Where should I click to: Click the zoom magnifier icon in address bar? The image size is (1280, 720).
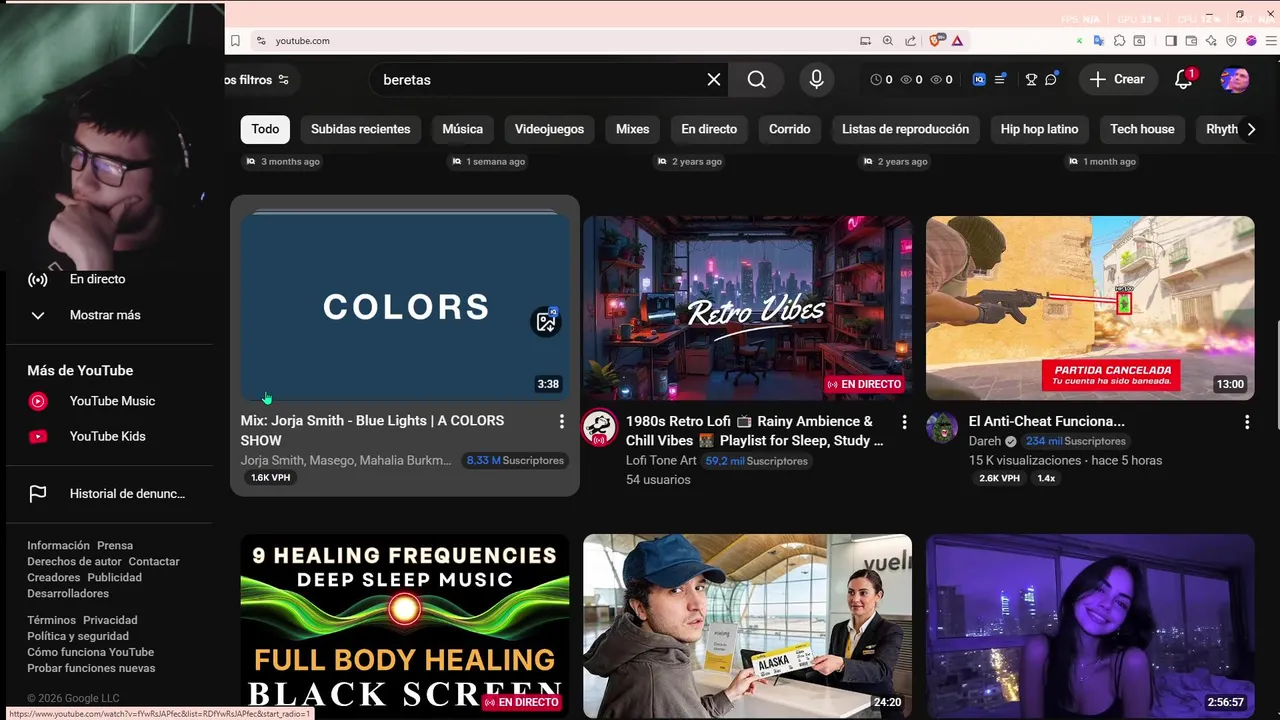(x=888, y=41)
